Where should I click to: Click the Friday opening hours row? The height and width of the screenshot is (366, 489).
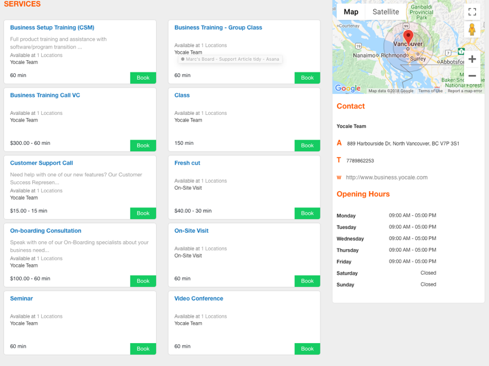[386, 261]
